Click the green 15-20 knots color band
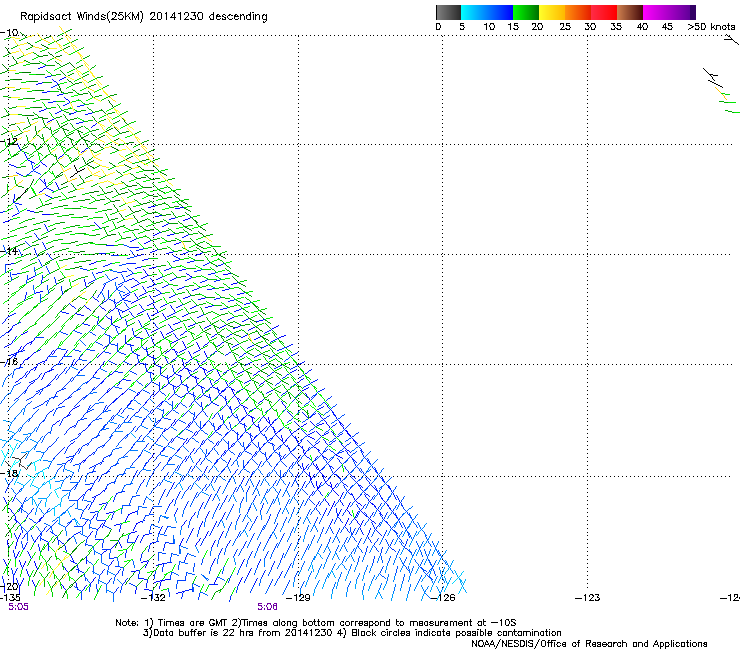This screenshot has width=740, height=650. [526, 12]
